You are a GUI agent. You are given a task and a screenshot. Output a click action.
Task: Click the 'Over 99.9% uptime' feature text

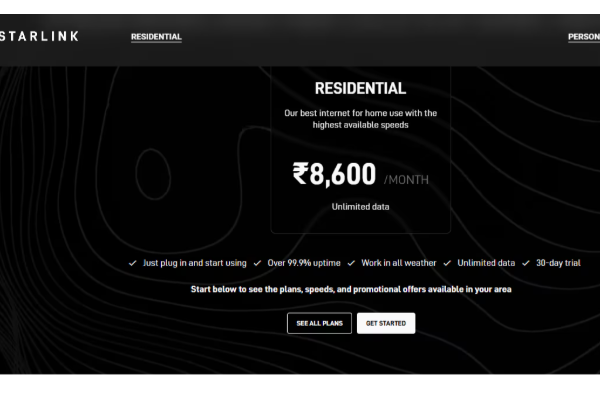304,263
